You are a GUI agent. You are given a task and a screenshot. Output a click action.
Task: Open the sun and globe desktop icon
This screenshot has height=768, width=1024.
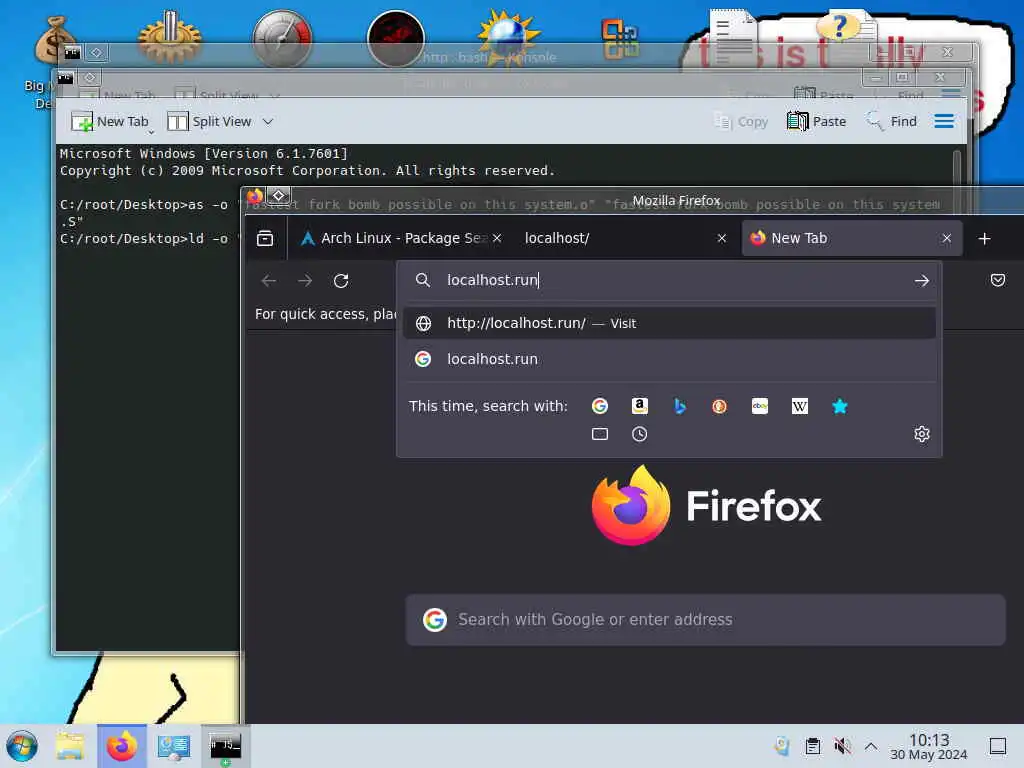pos(508,38)
